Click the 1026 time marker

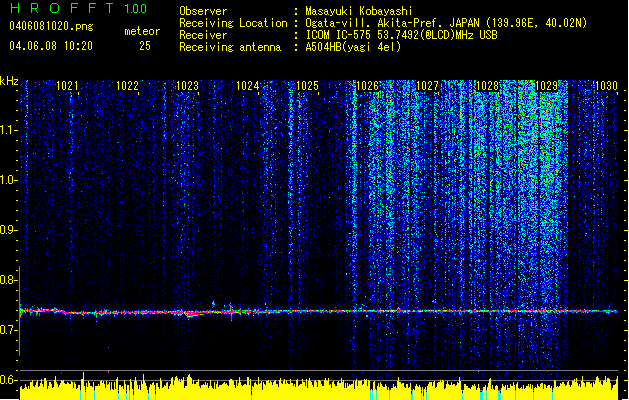(367, 85)
